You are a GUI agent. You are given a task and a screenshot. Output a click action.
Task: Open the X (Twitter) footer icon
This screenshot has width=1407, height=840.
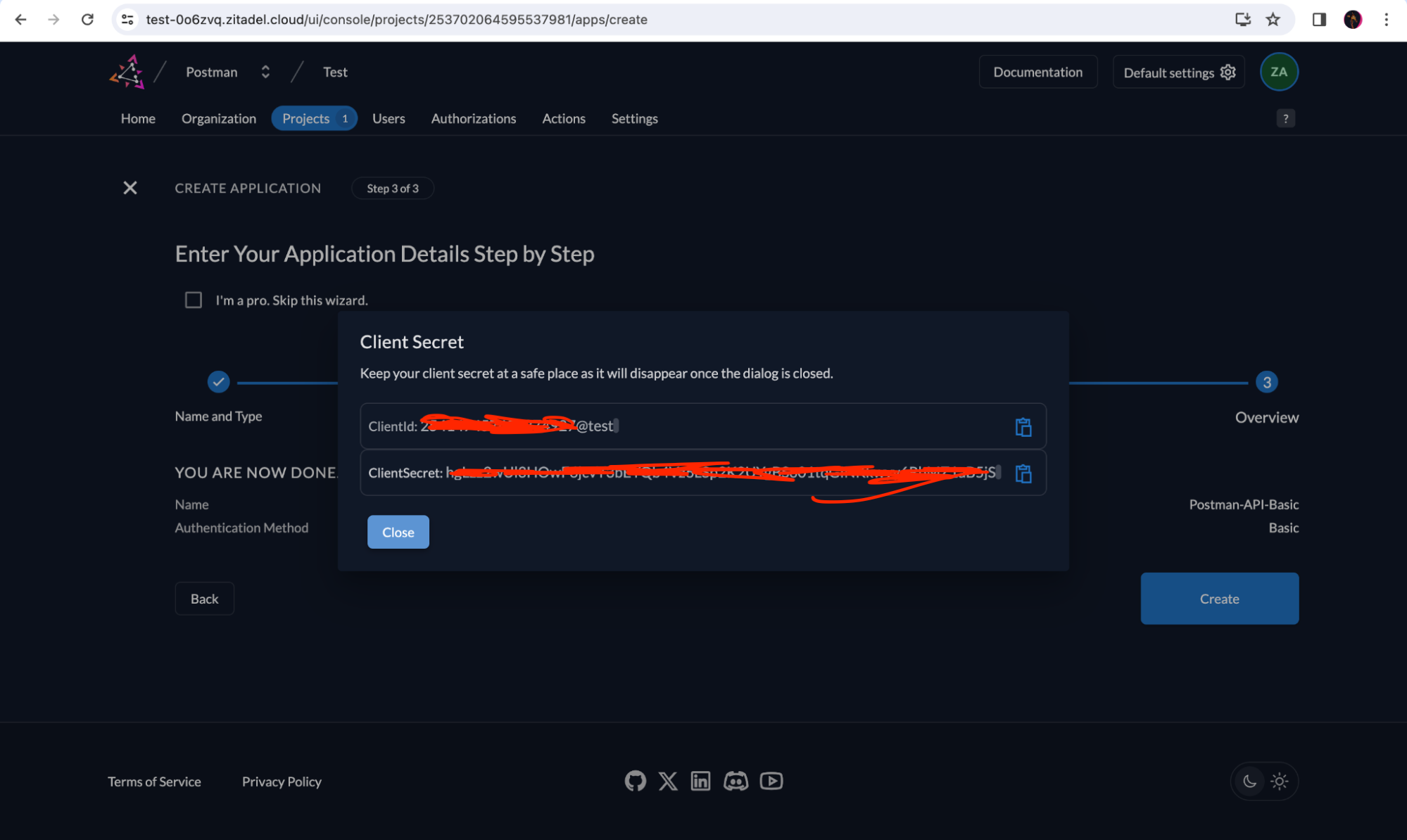(668, 781)
